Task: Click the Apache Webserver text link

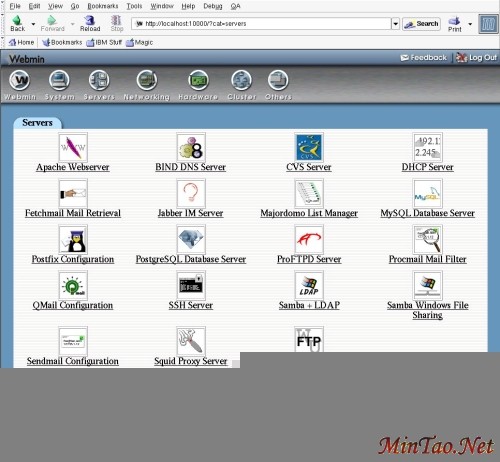Action: coord(73,167)
